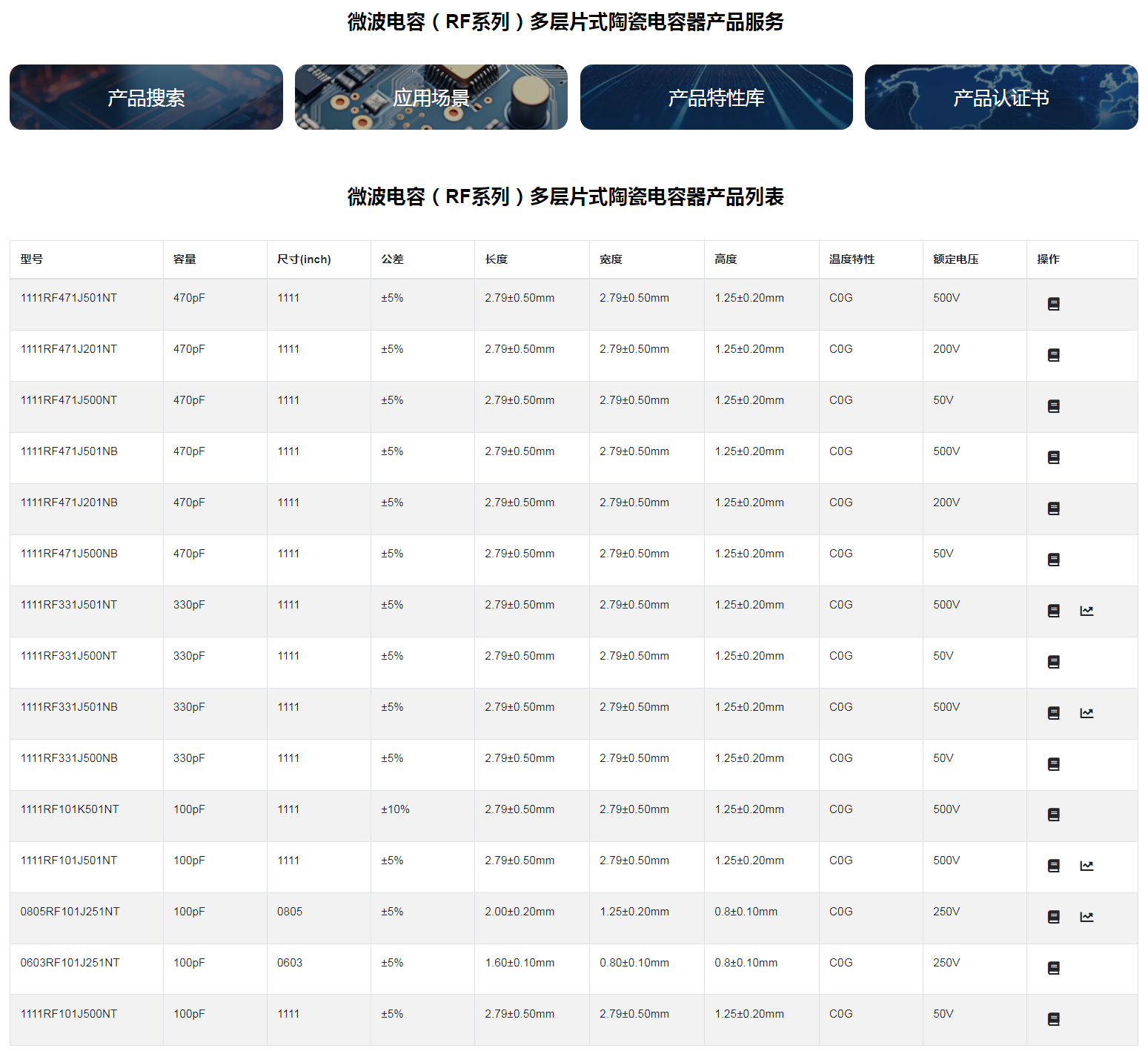Viewport: 1148px width, 1051px height.
Task: Open datasheet icon for 1111RF101J500NT
Action: (x=1053, y=1019)
